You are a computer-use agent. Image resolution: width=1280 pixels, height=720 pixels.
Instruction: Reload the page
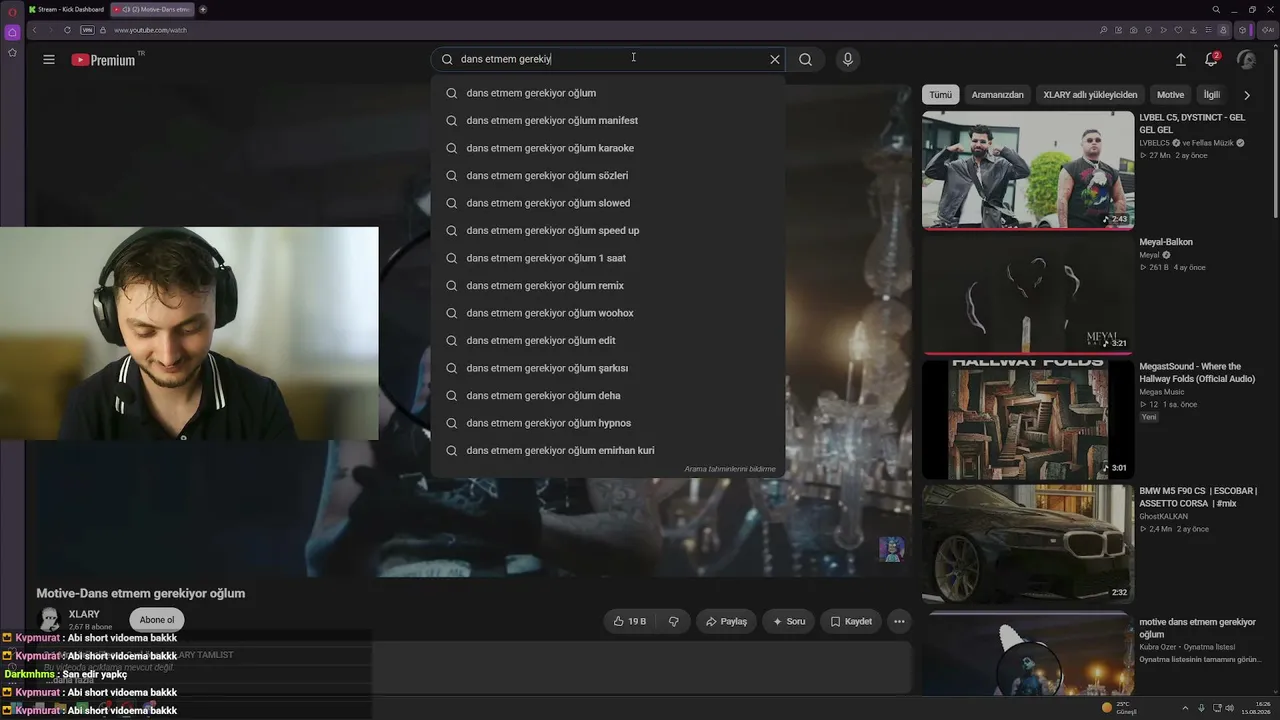[x=67, y=30]
